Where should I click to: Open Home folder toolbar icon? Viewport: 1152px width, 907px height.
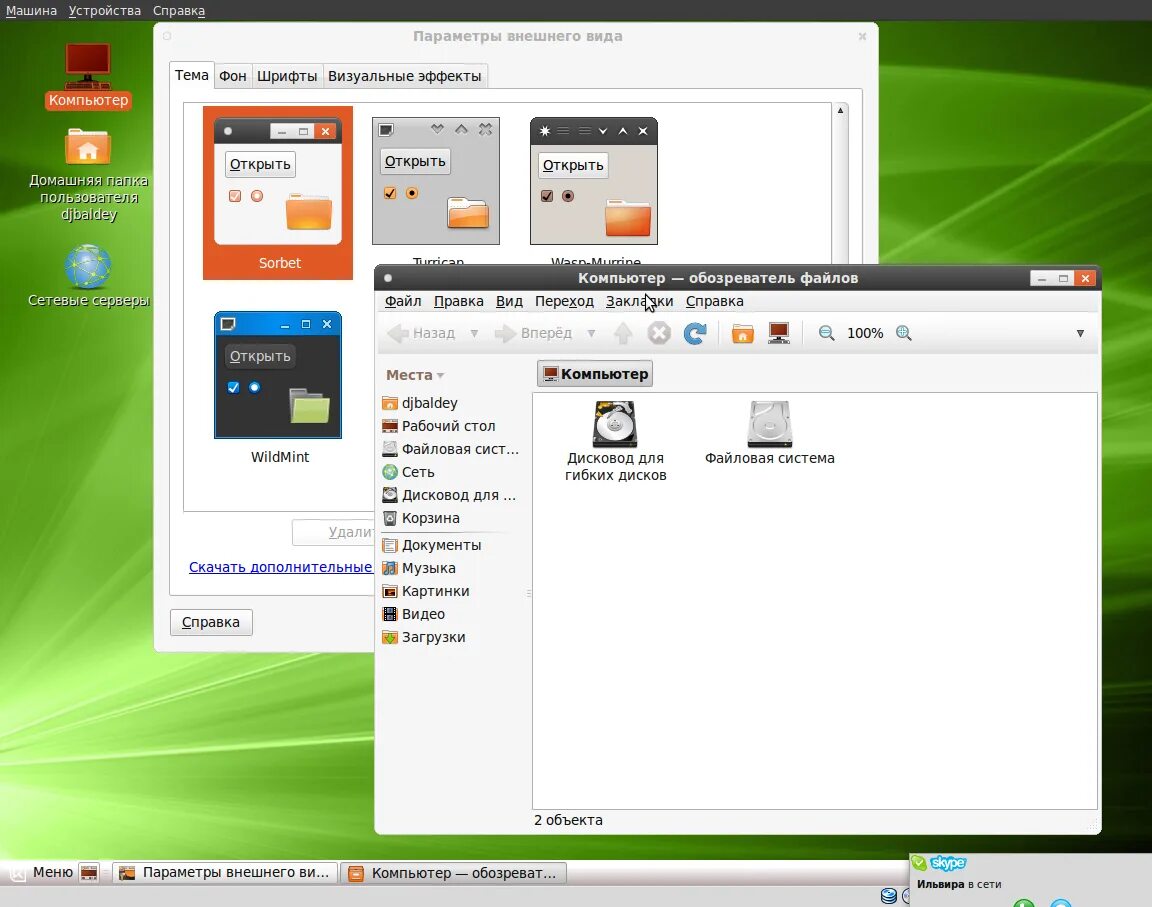click(743, 333)
